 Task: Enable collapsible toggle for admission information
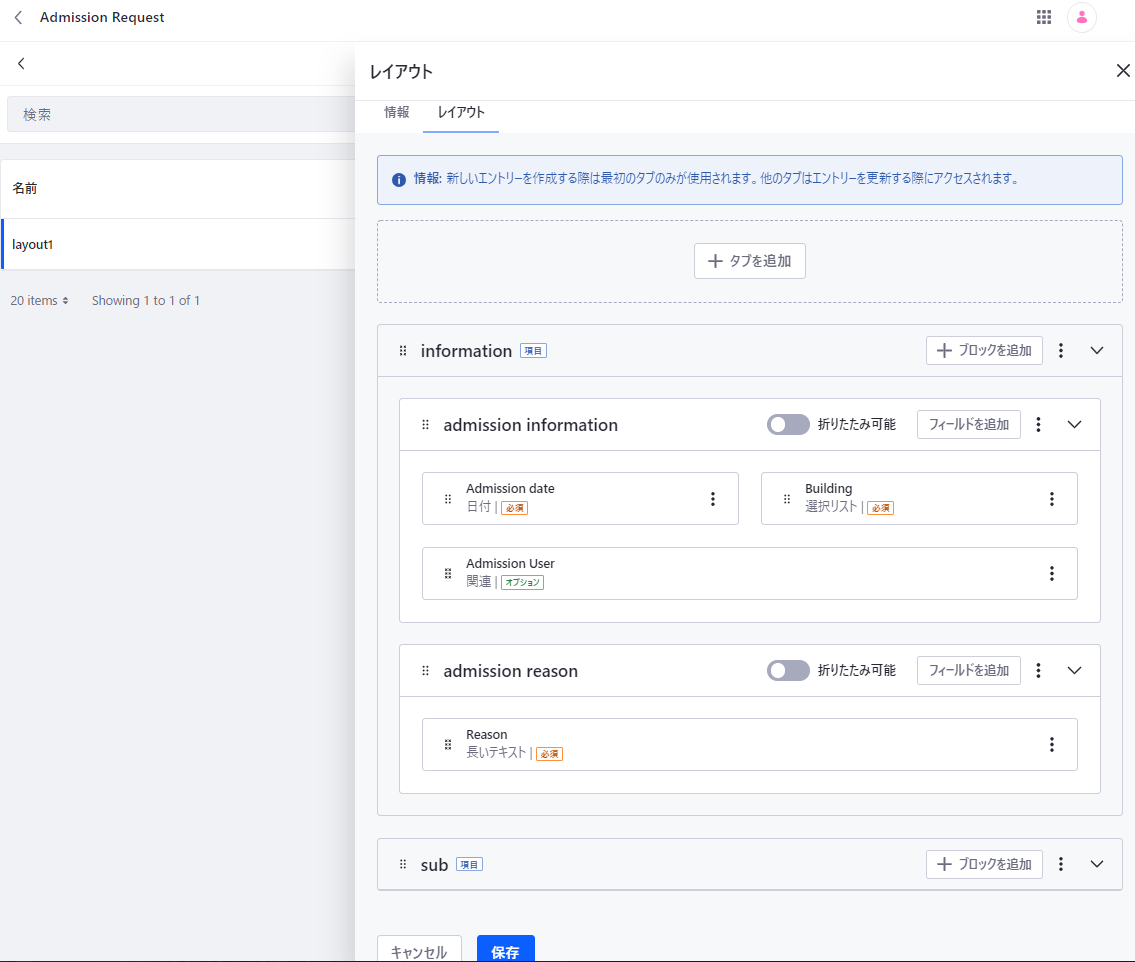788,425
